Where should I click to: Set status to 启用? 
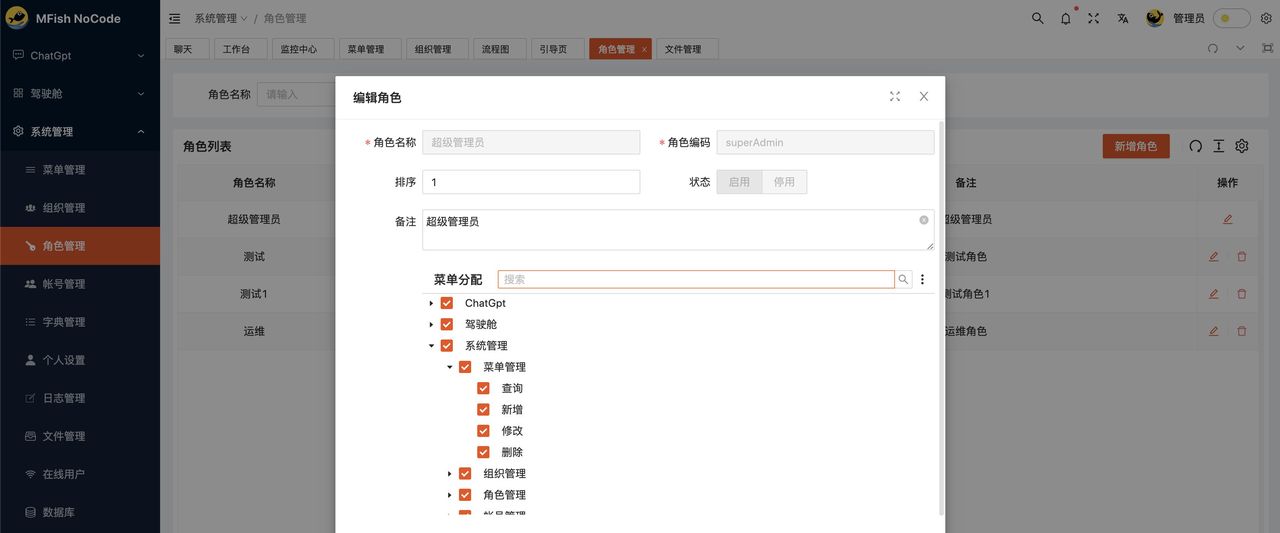739,182
